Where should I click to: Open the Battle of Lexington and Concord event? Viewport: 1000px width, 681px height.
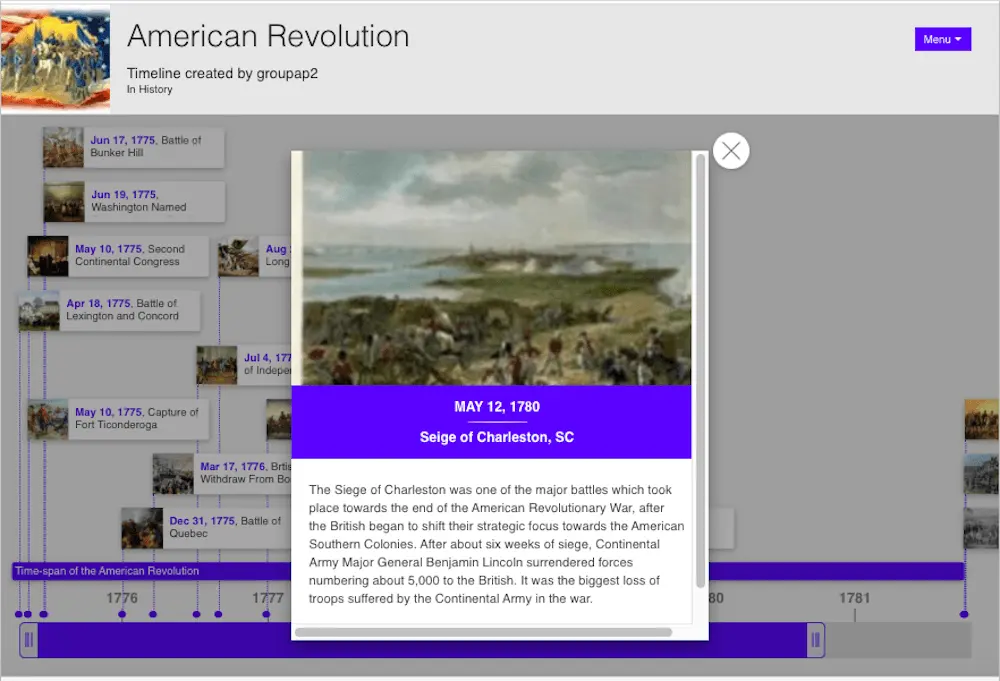point(109,311)
